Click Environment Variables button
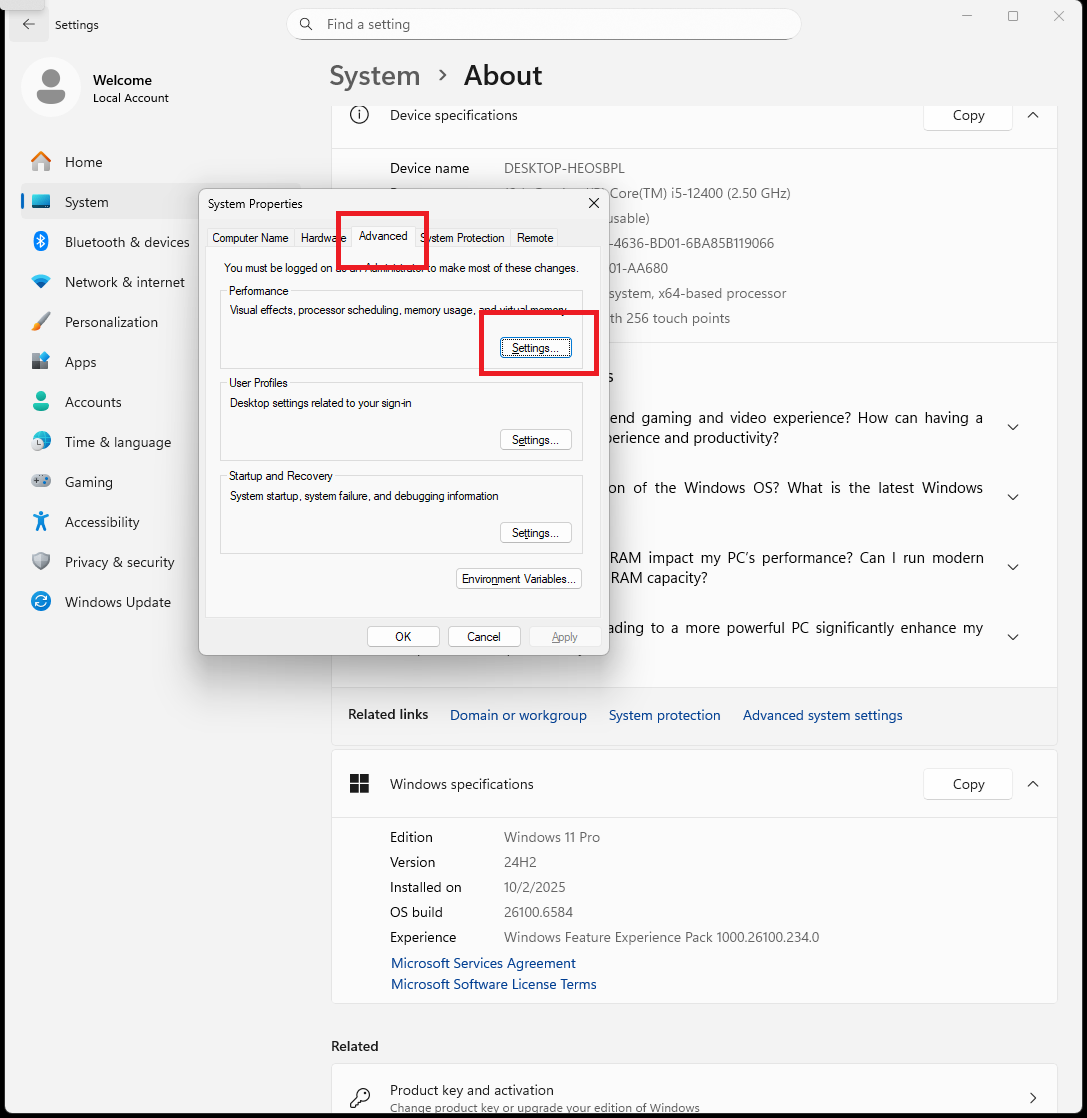 (518, 579)
